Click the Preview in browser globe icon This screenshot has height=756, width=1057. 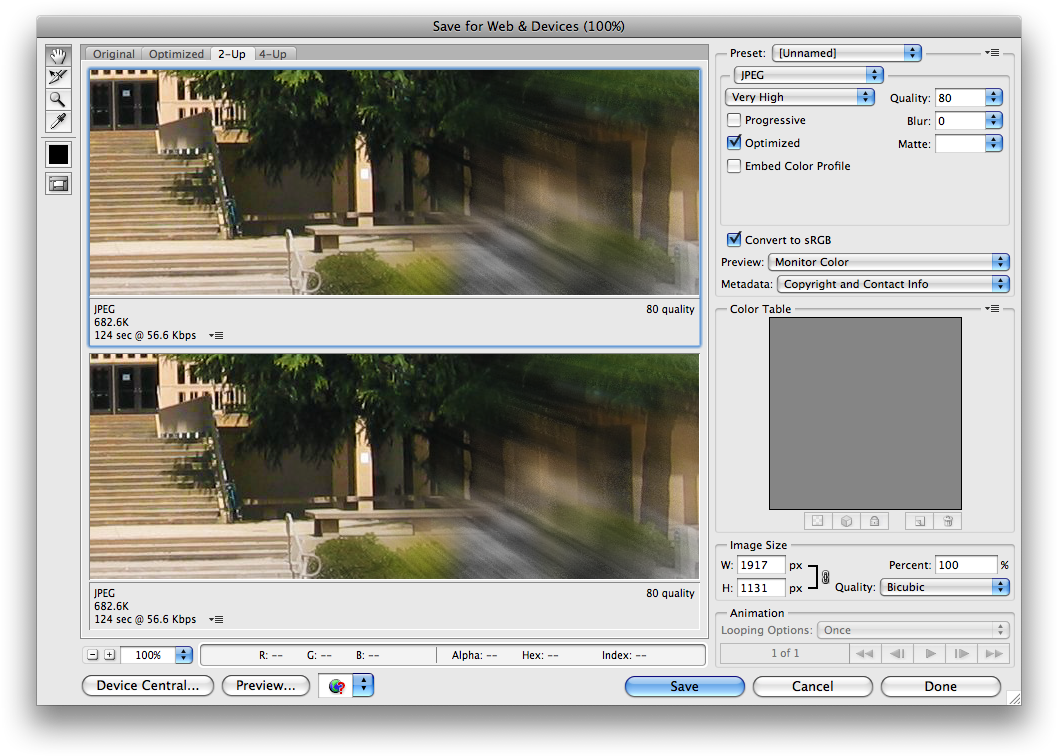point(337,685)
